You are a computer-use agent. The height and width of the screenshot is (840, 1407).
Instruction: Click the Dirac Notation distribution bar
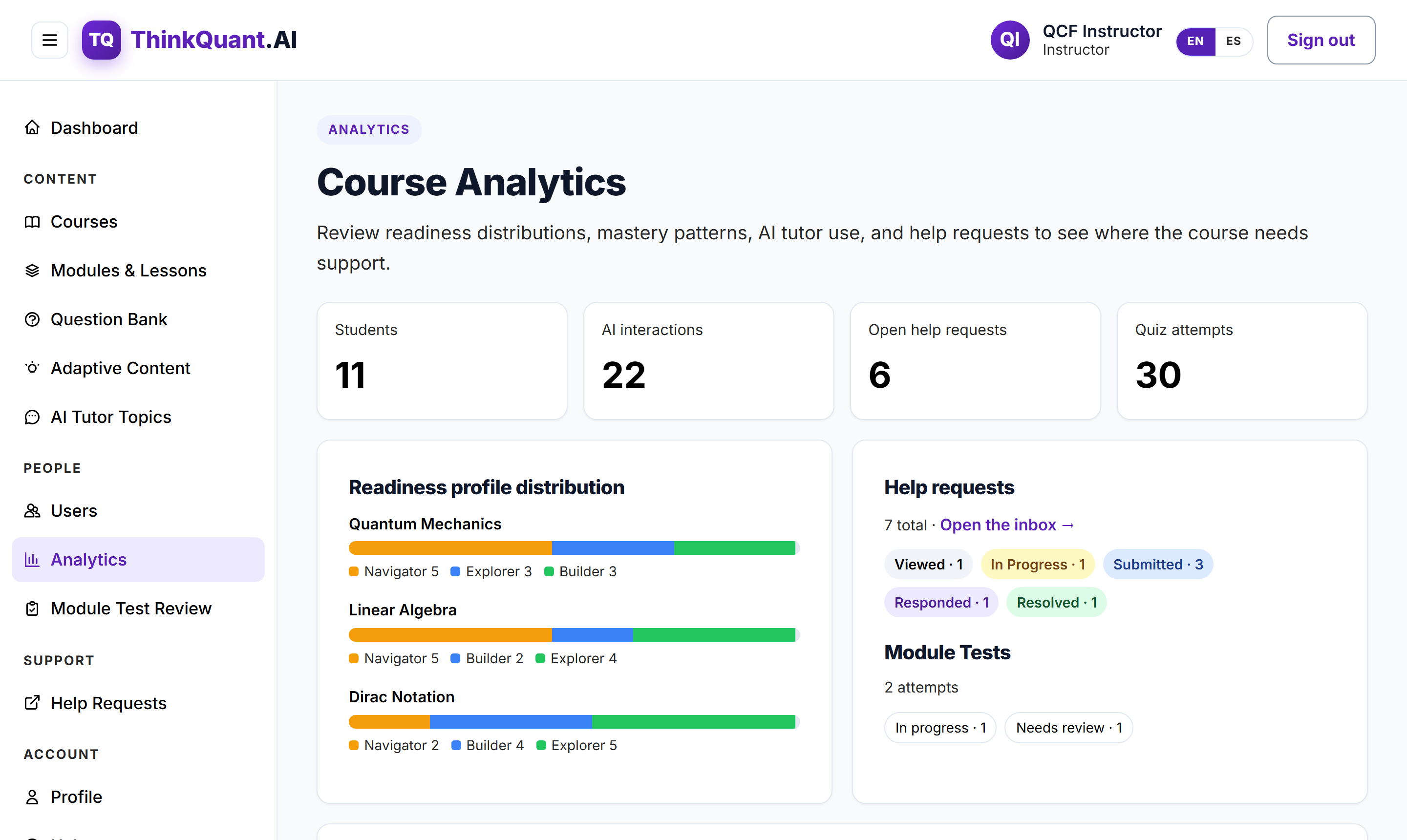(574, 722)
